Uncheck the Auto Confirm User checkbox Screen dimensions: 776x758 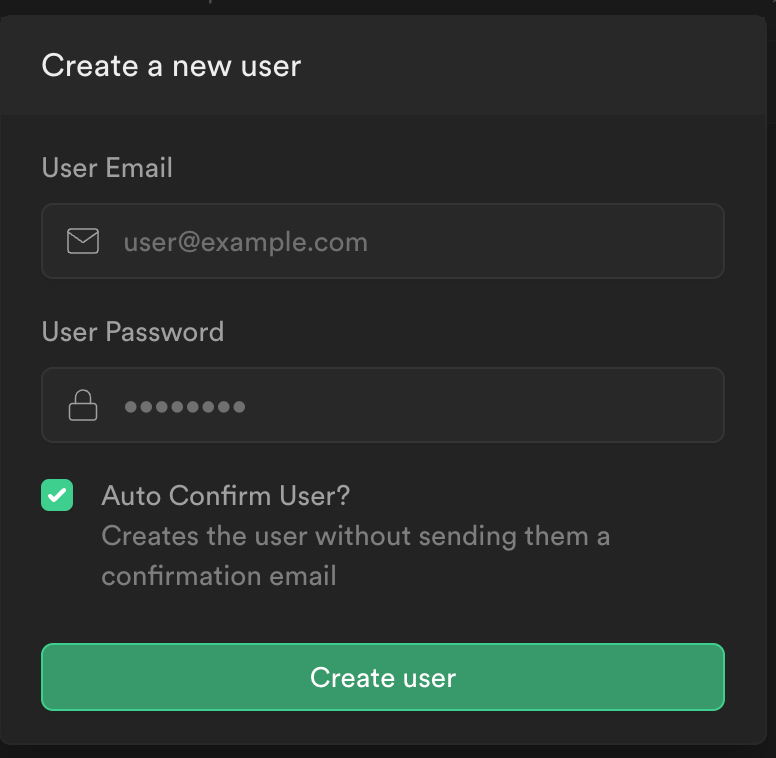coord(57,495)
